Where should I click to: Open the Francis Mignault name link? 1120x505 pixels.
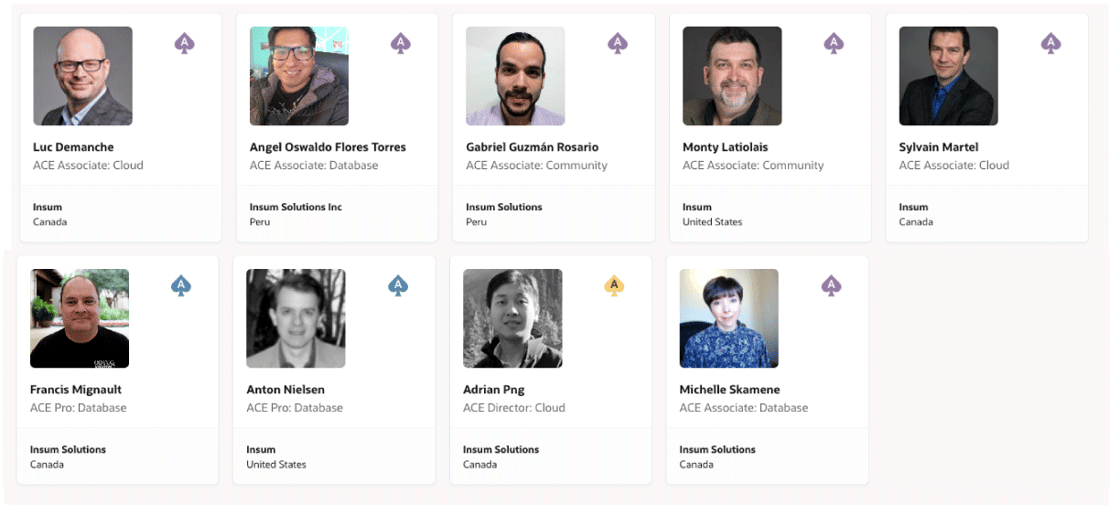click(76, 390)
